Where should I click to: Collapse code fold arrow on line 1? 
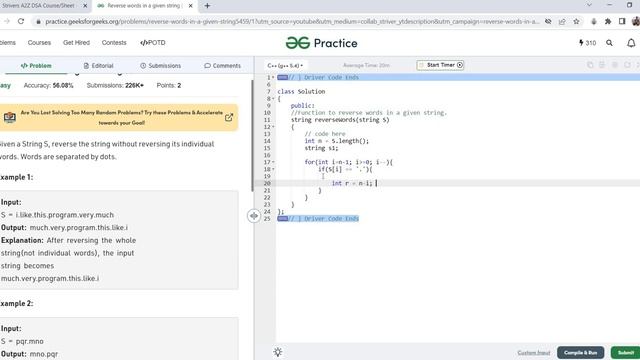click(273, 77)
